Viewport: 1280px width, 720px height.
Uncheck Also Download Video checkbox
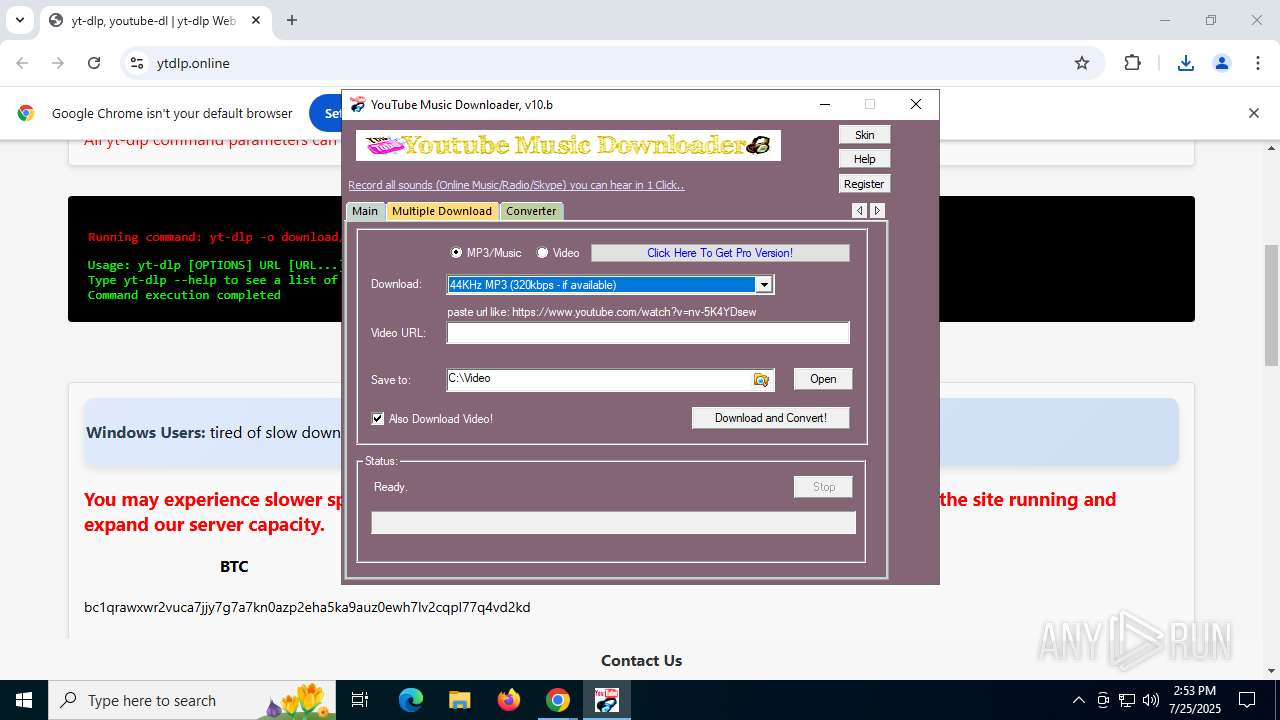(378, 419)
